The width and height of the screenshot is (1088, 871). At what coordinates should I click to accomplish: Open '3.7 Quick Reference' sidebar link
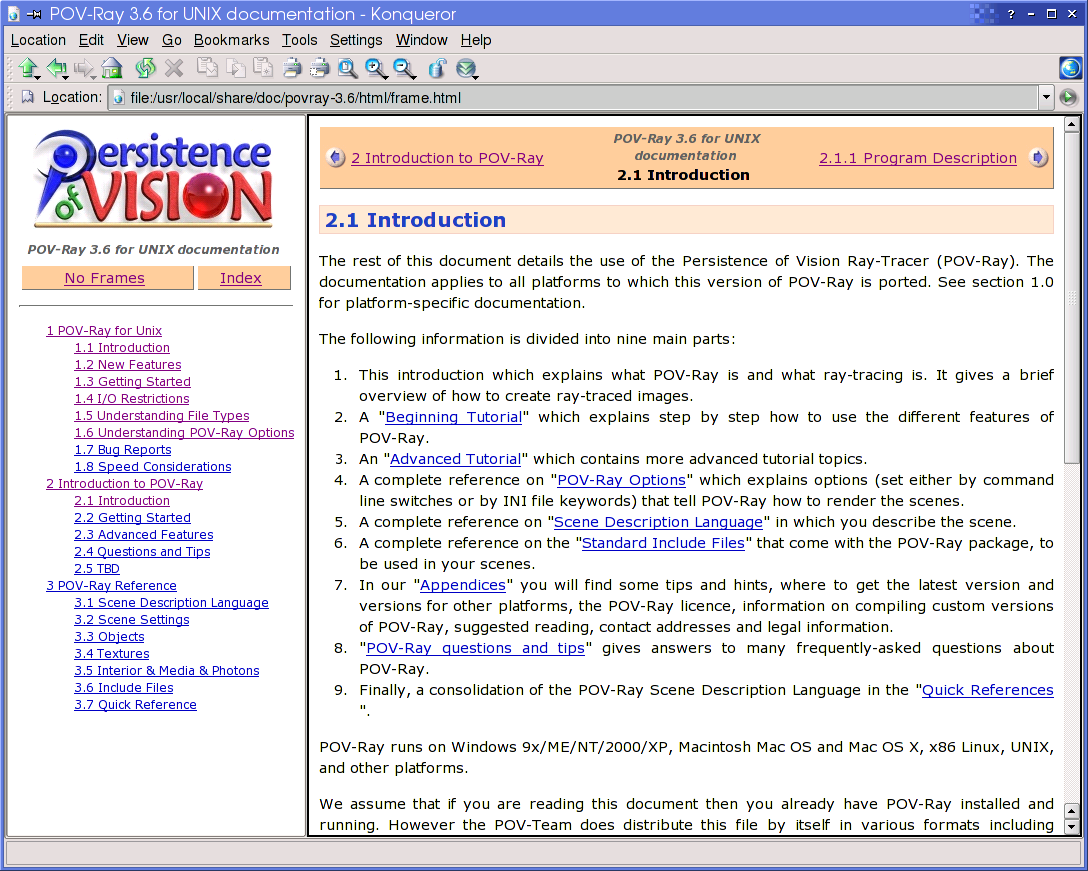point(135,705)
